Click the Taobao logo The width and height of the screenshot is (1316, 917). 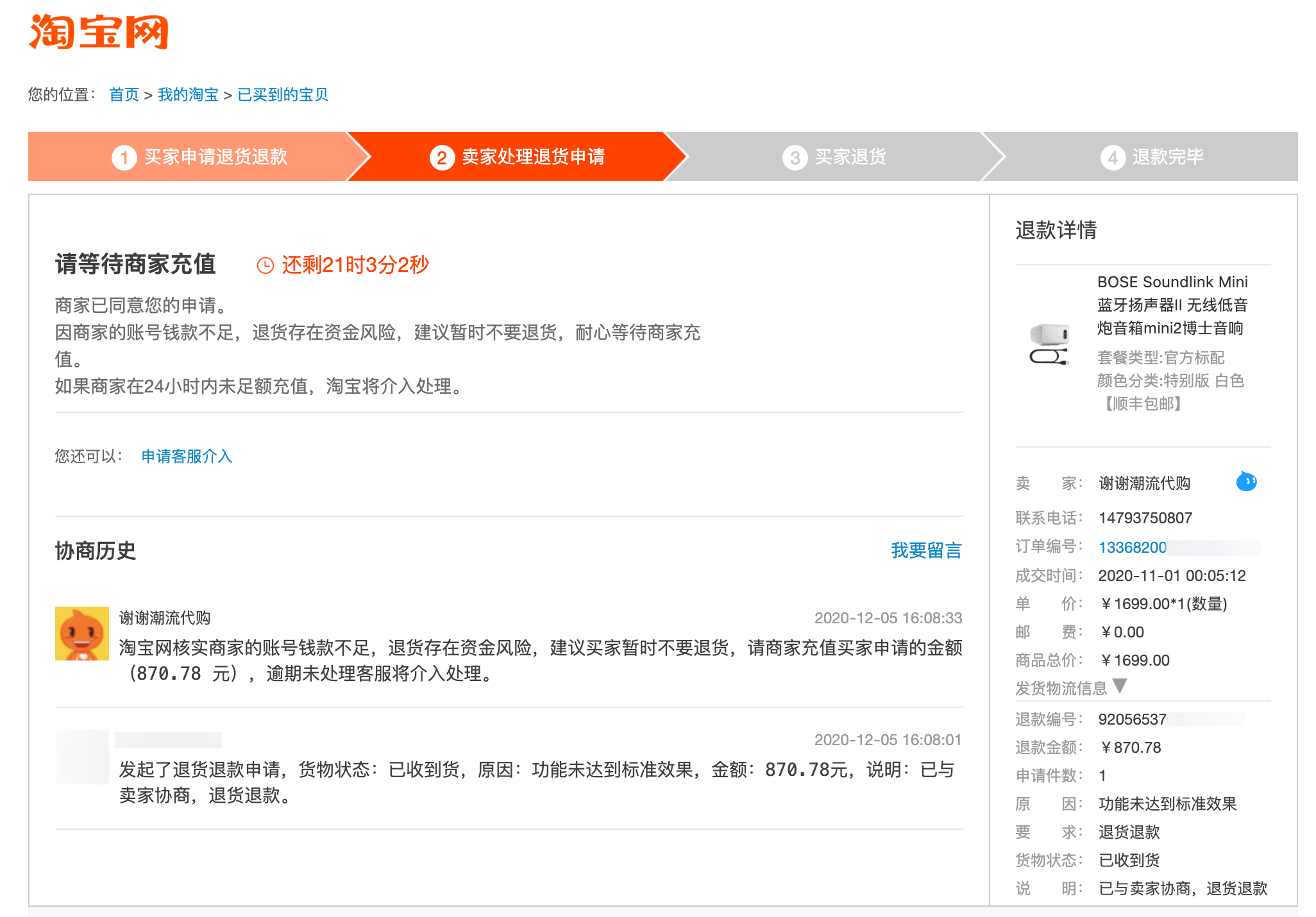click(x=99, y=31)
